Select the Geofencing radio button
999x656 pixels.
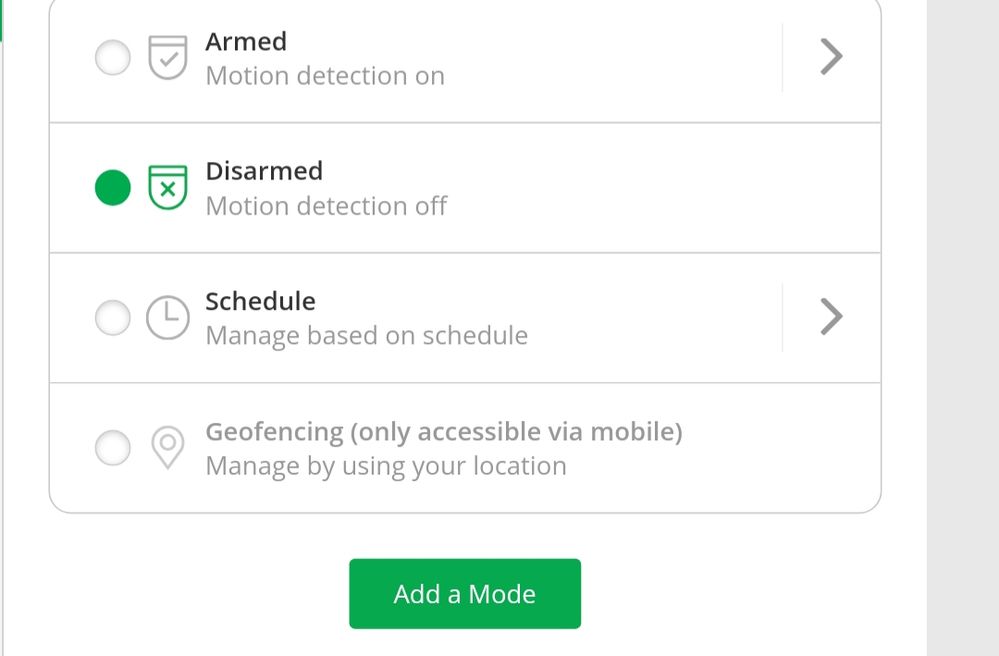(x=113, y=447)
